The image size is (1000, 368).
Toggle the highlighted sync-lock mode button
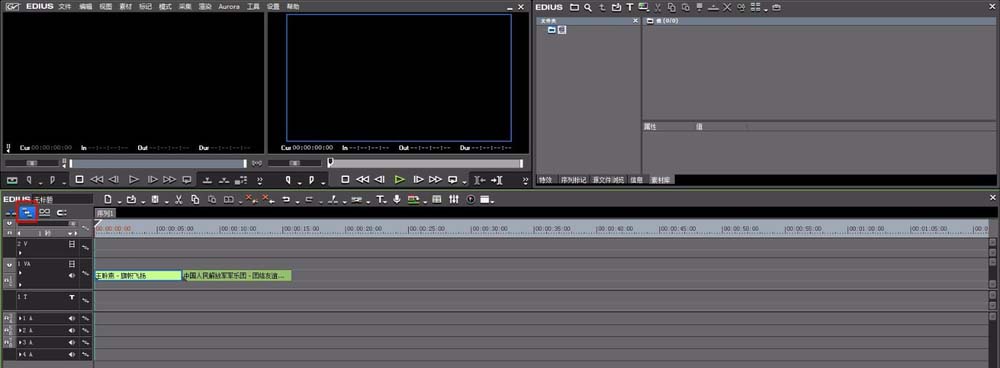coord(27,212)
